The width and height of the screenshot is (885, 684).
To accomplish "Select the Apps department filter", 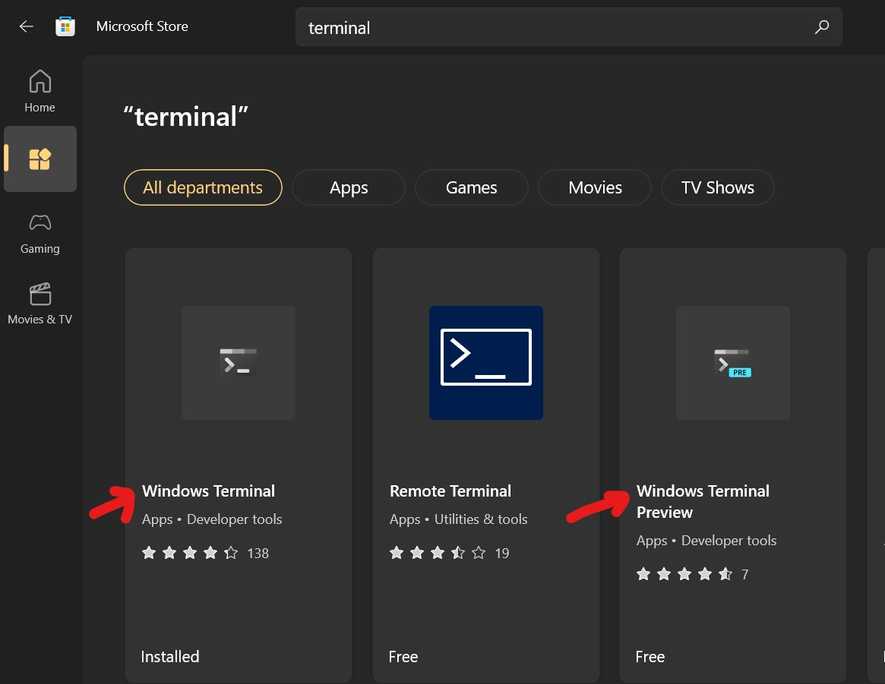I will [348, 187].
